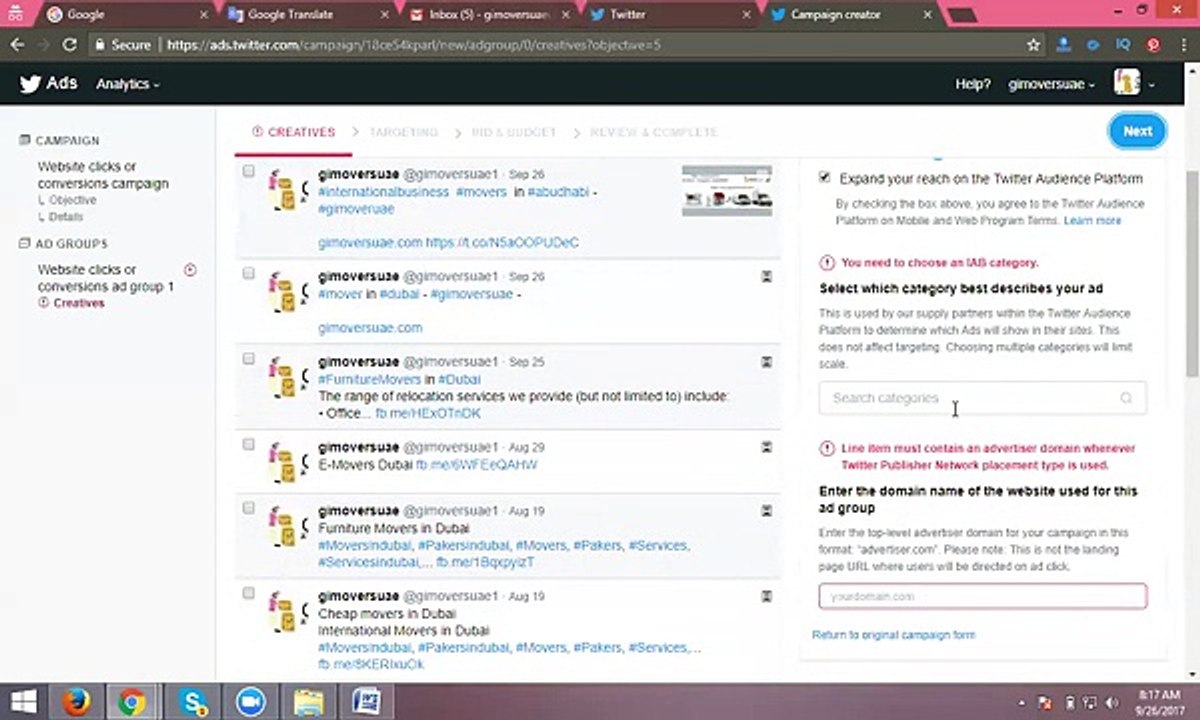Open Website clicks or conversions campaign
1200x720 pixels.
103,175
